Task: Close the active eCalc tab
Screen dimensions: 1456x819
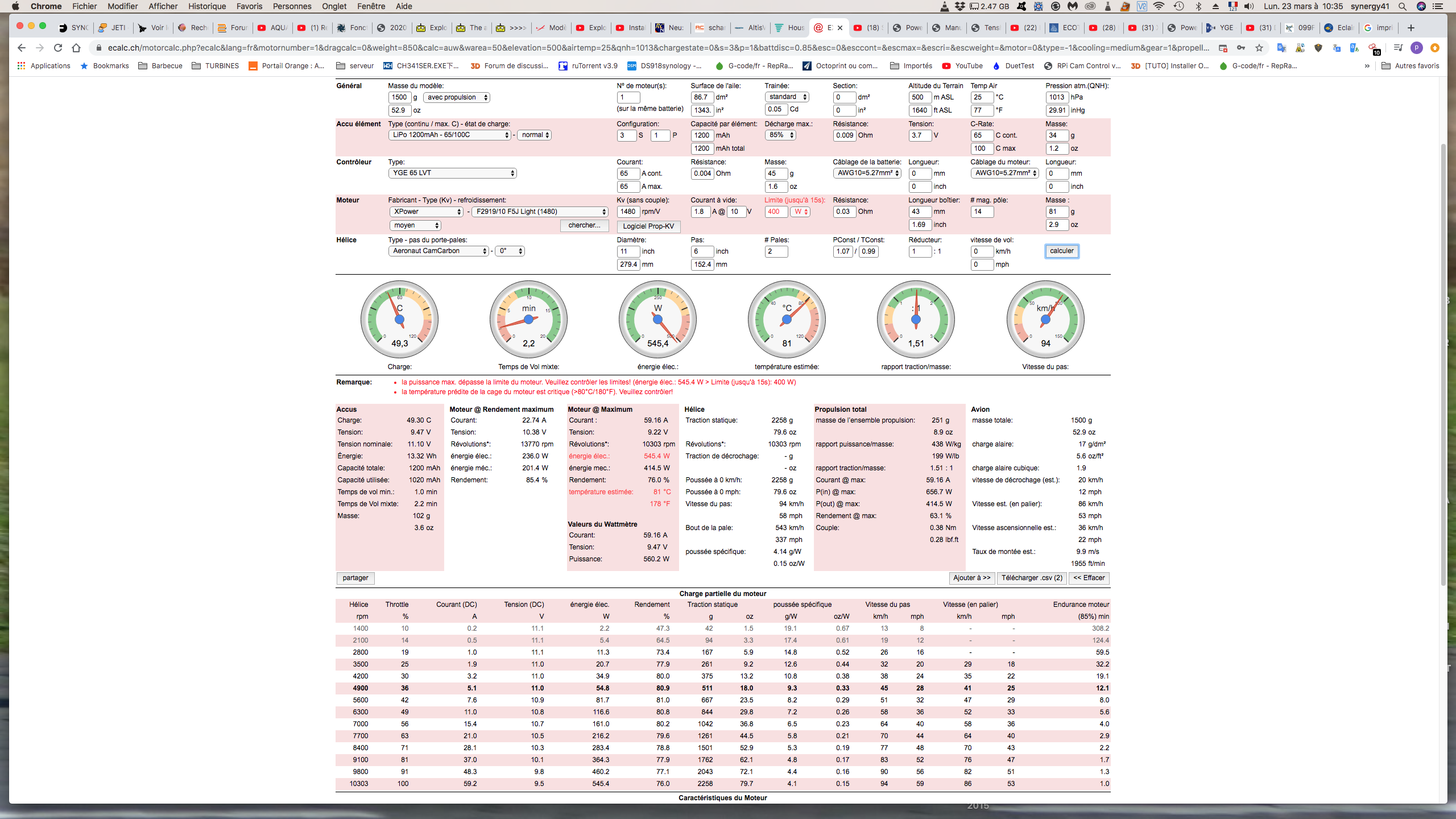Action: tap(840, 27)
